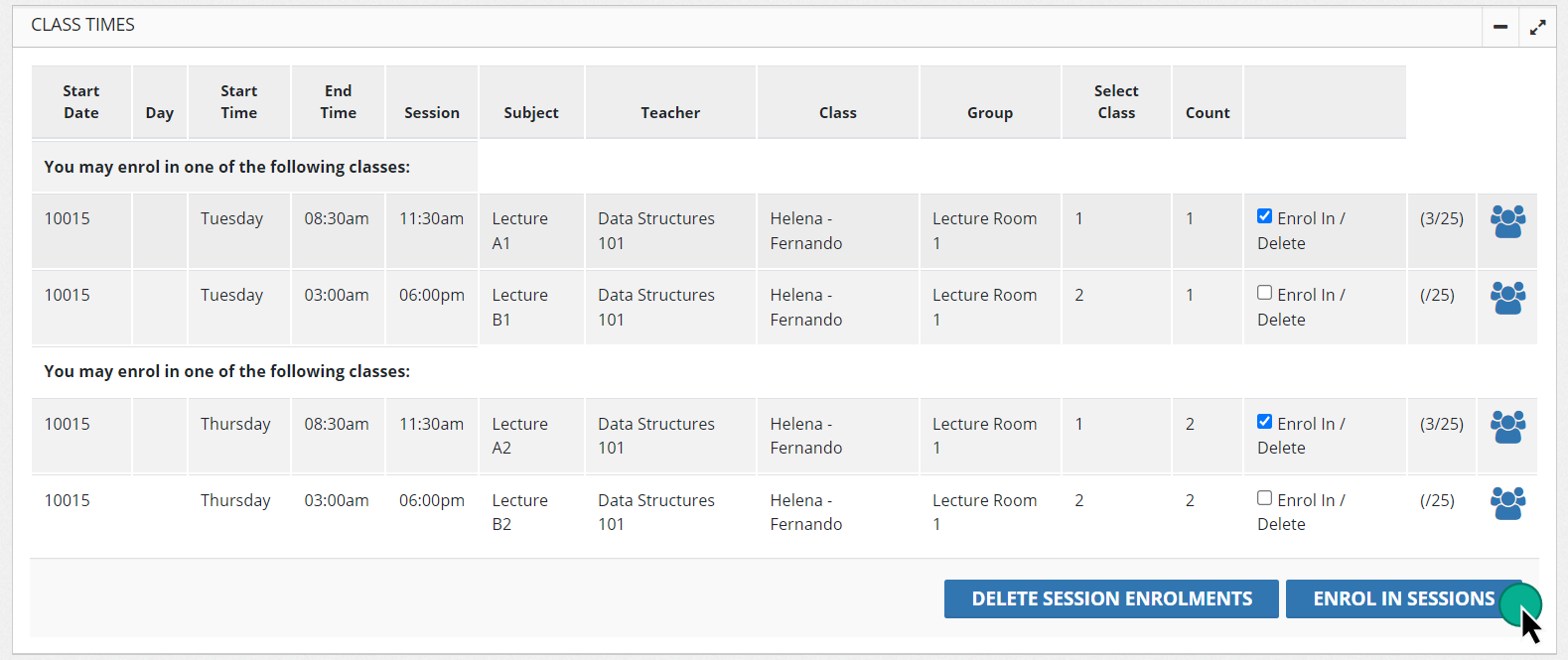Screen dimensions: 1568x660
Task: View group members for Lecture A2 class
Action: coord(1507,427)
